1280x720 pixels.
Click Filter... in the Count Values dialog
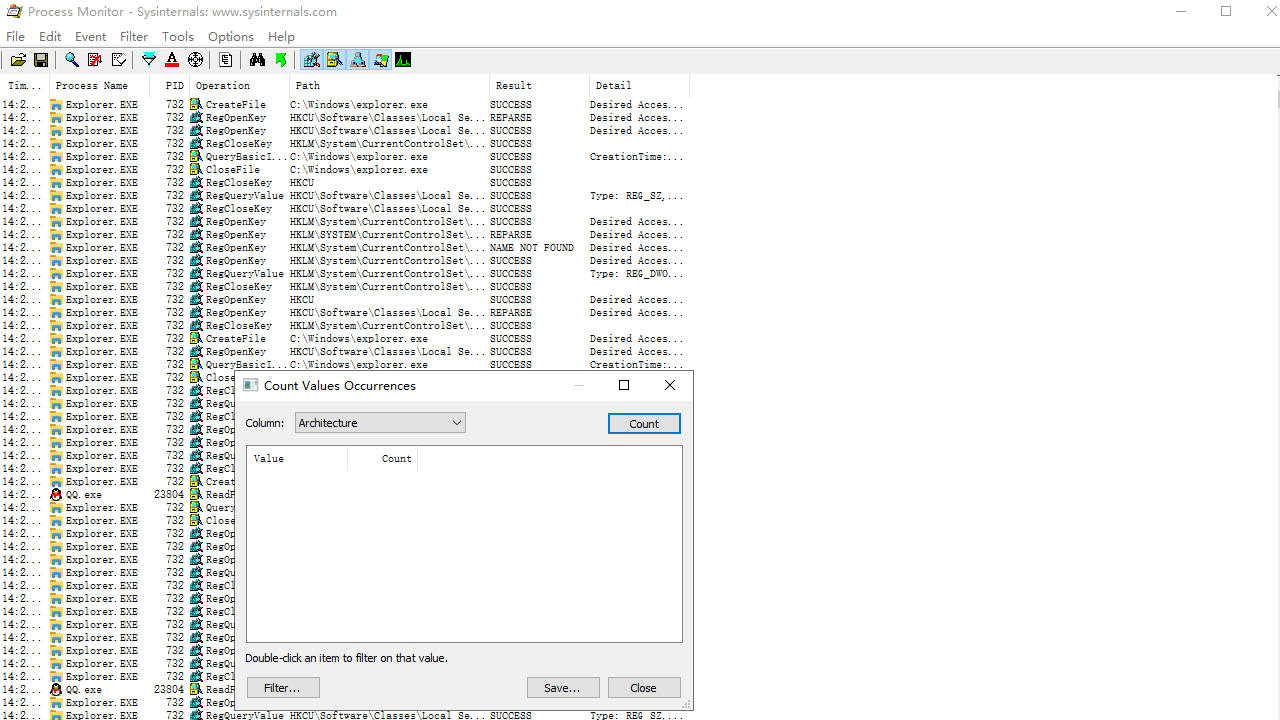(283, 687)
